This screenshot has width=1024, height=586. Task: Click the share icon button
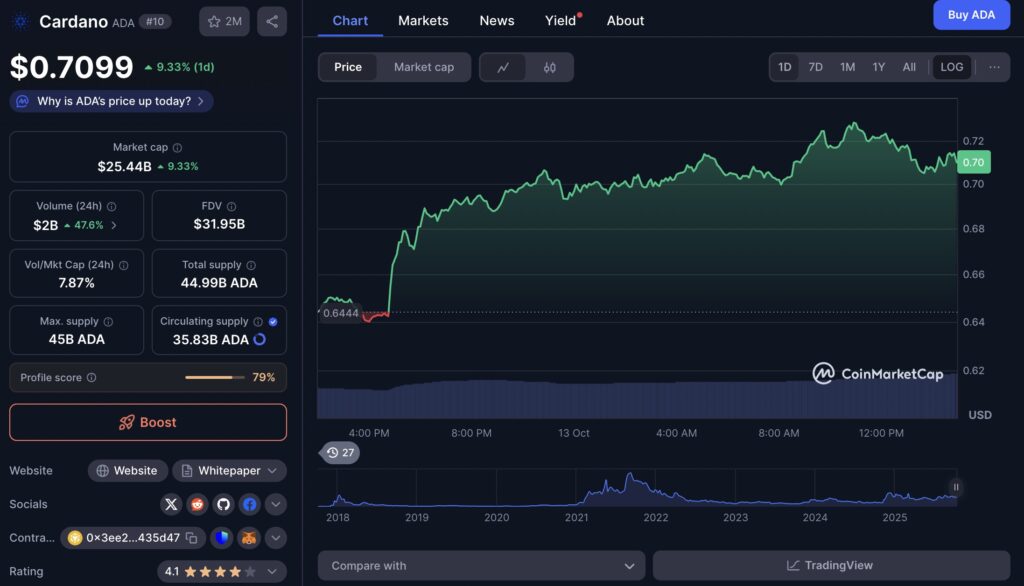click(272, 22)
